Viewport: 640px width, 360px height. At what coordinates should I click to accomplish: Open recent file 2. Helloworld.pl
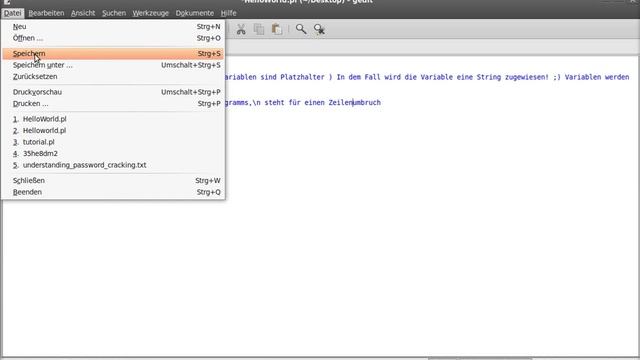113,130
